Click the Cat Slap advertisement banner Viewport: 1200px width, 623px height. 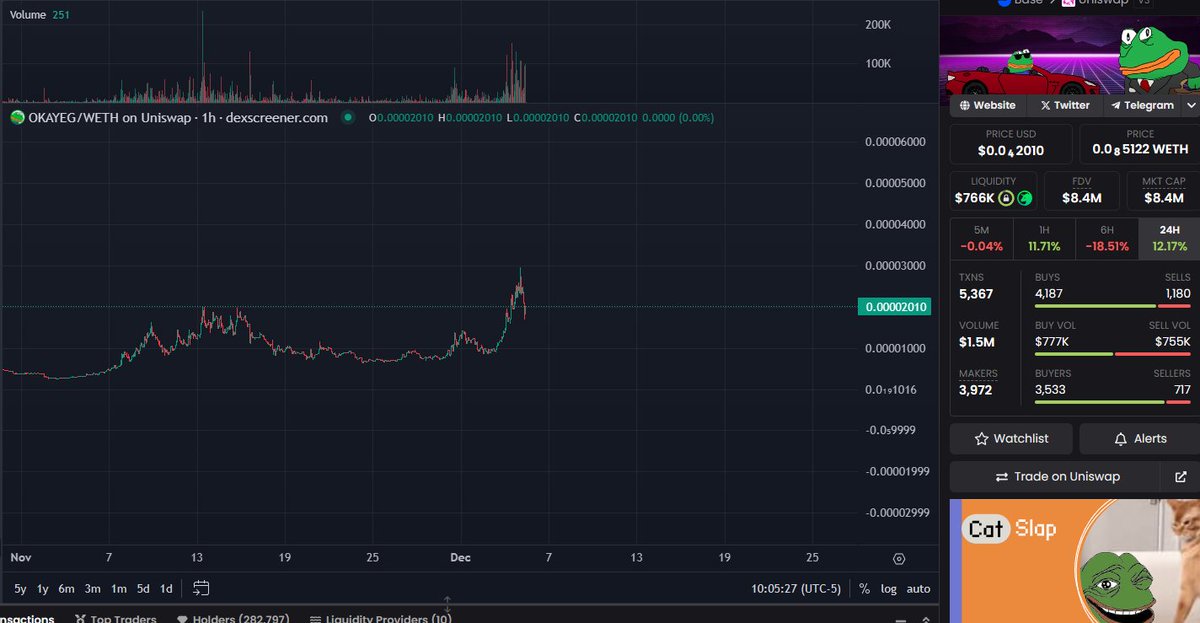click(x=1075, y=560)
